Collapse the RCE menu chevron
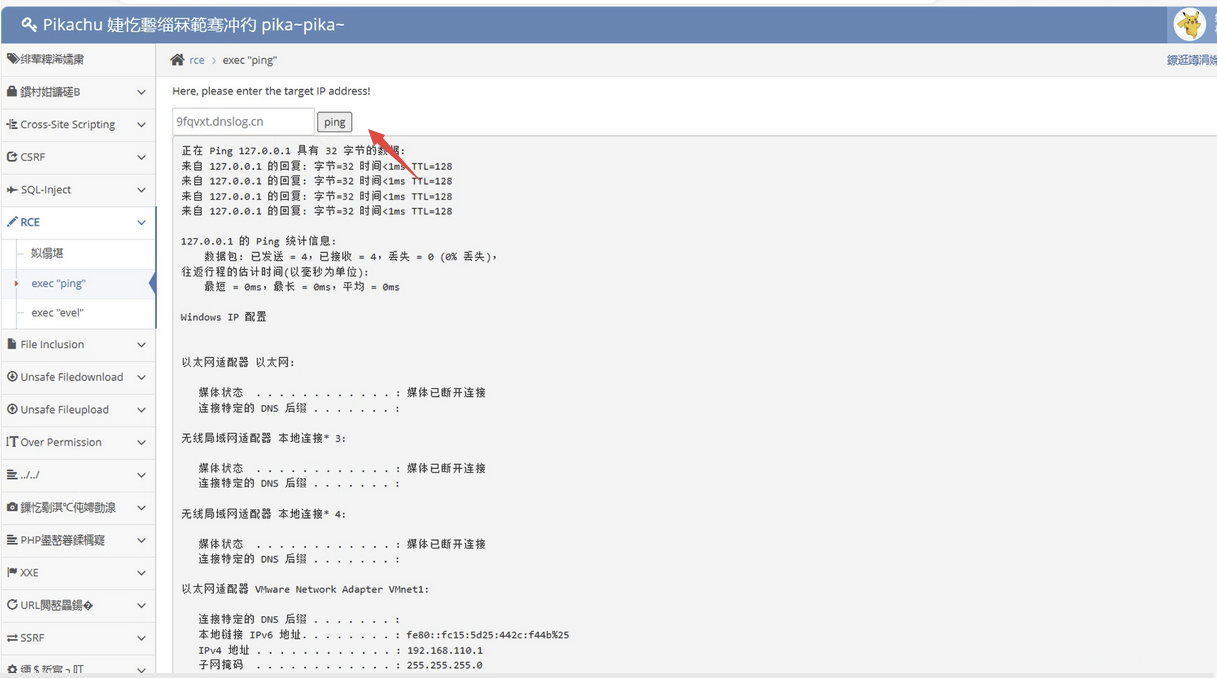Viewport: 1217px width, 678px height. point(141,222)
